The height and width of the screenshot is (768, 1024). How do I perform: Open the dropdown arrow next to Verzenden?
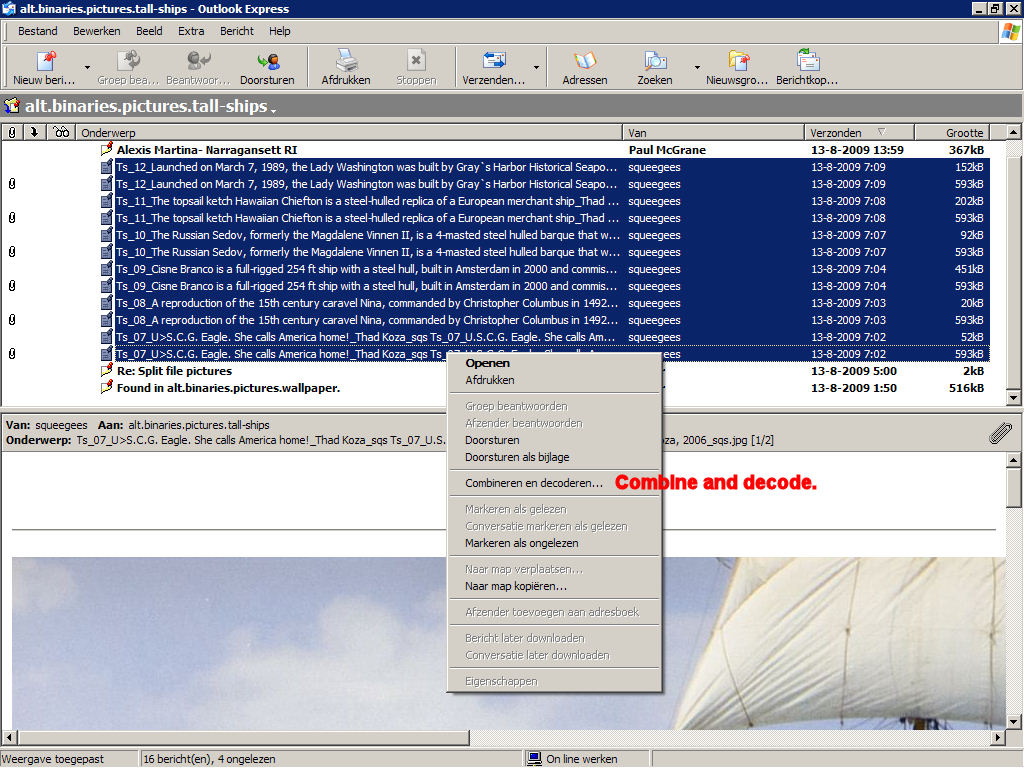point(536,67)
